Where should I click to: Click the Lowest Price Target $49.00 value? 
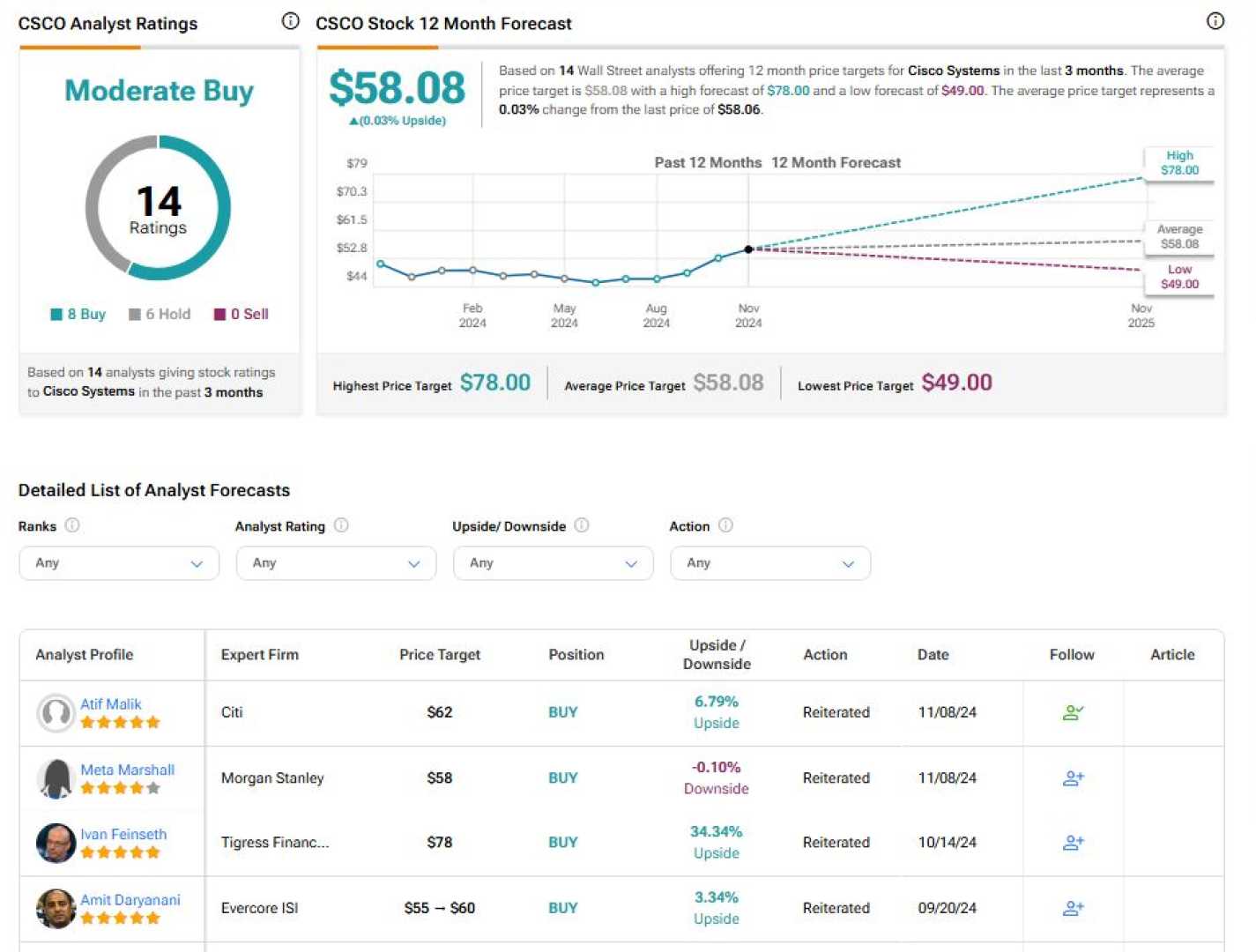pyautogui.click(x=957, y=383)
